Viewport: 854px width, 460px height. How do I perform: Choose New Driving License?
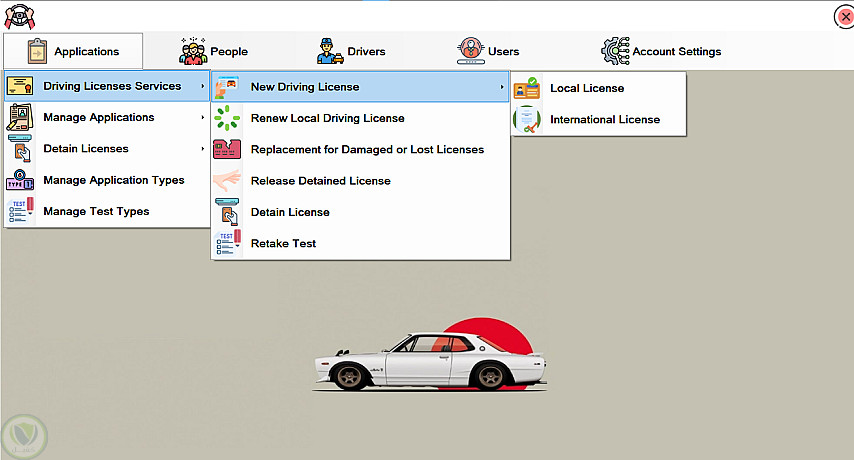pyautogui.click(x=361, y=87)
